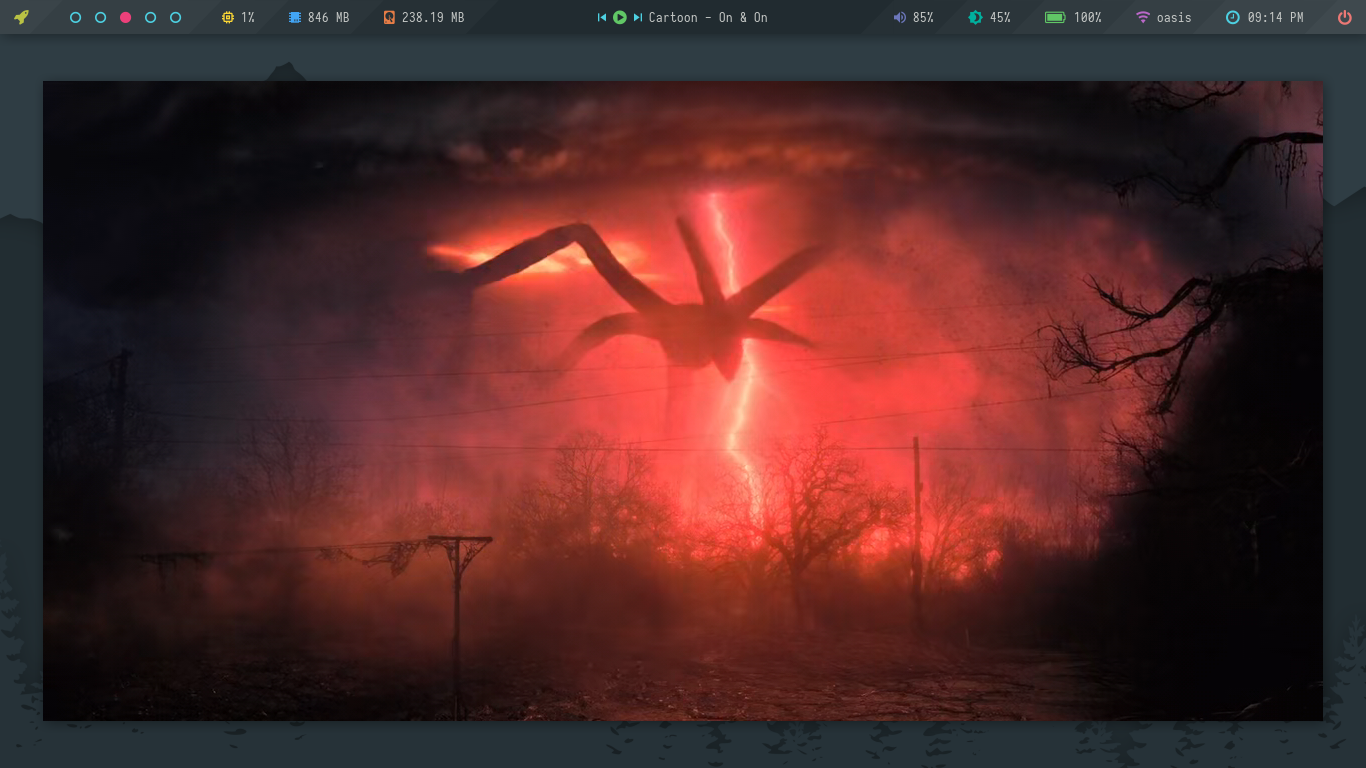The width and height of the screenshot is (1366, 768).
Task: Click the 45% brightness value
Action: click(x=1000, y=17)
